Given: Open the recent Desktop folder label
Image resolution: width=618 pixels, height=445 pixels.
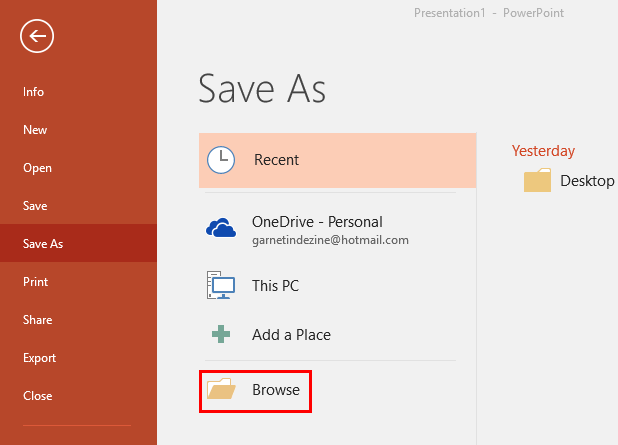Looking at the screenshot, I should pos(587,181).
